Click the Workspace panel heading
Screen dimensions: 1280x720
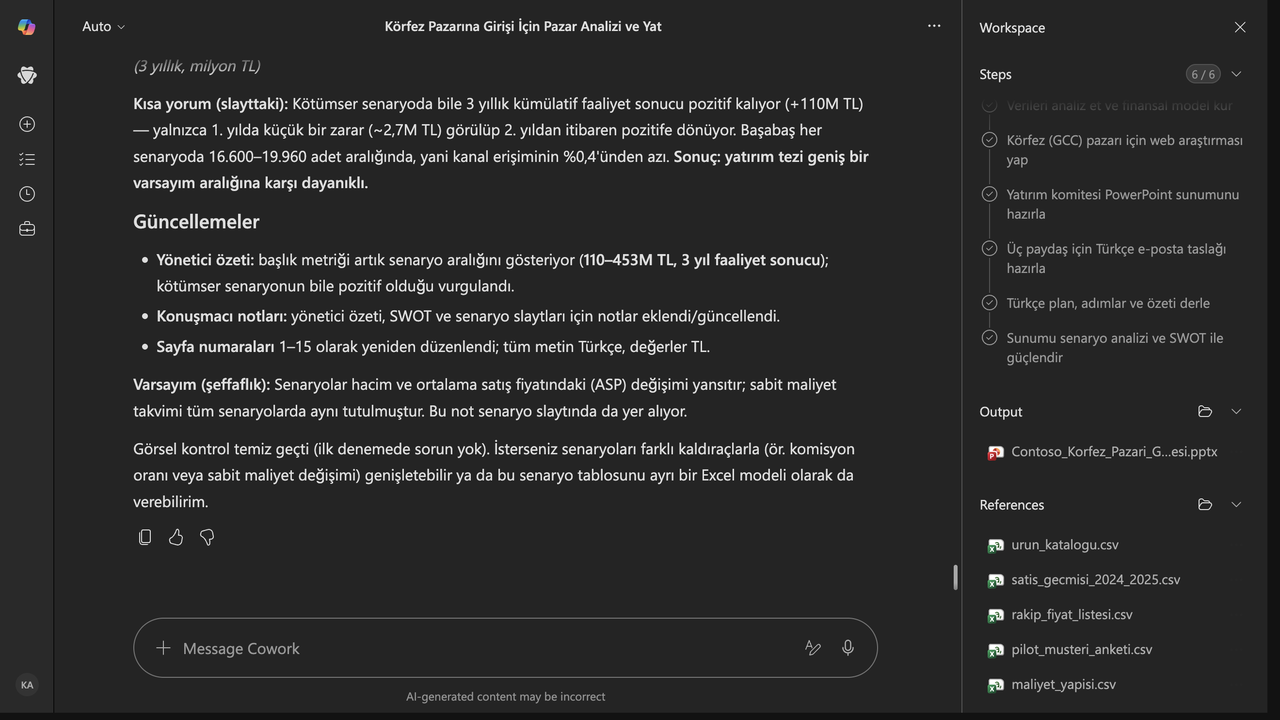[1012, 28]
